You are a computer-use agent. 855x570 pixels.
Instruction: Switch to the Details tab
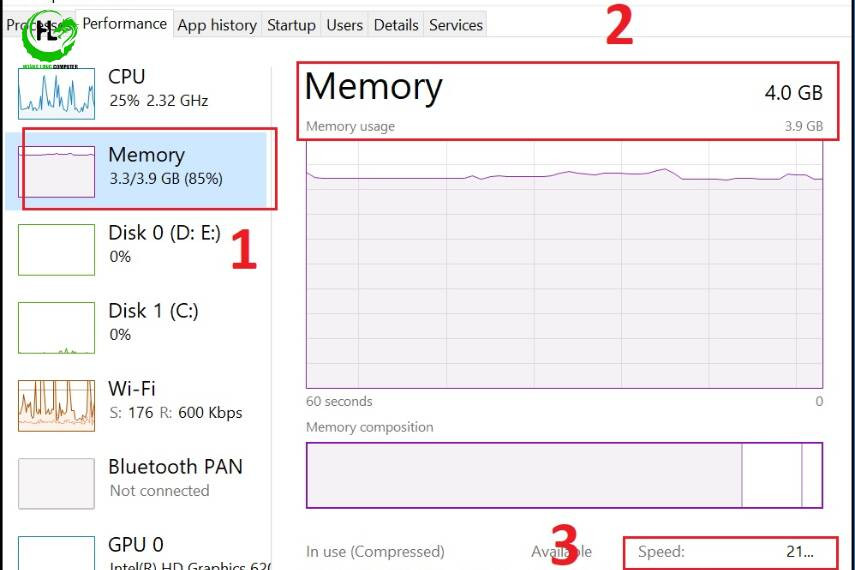396,25
